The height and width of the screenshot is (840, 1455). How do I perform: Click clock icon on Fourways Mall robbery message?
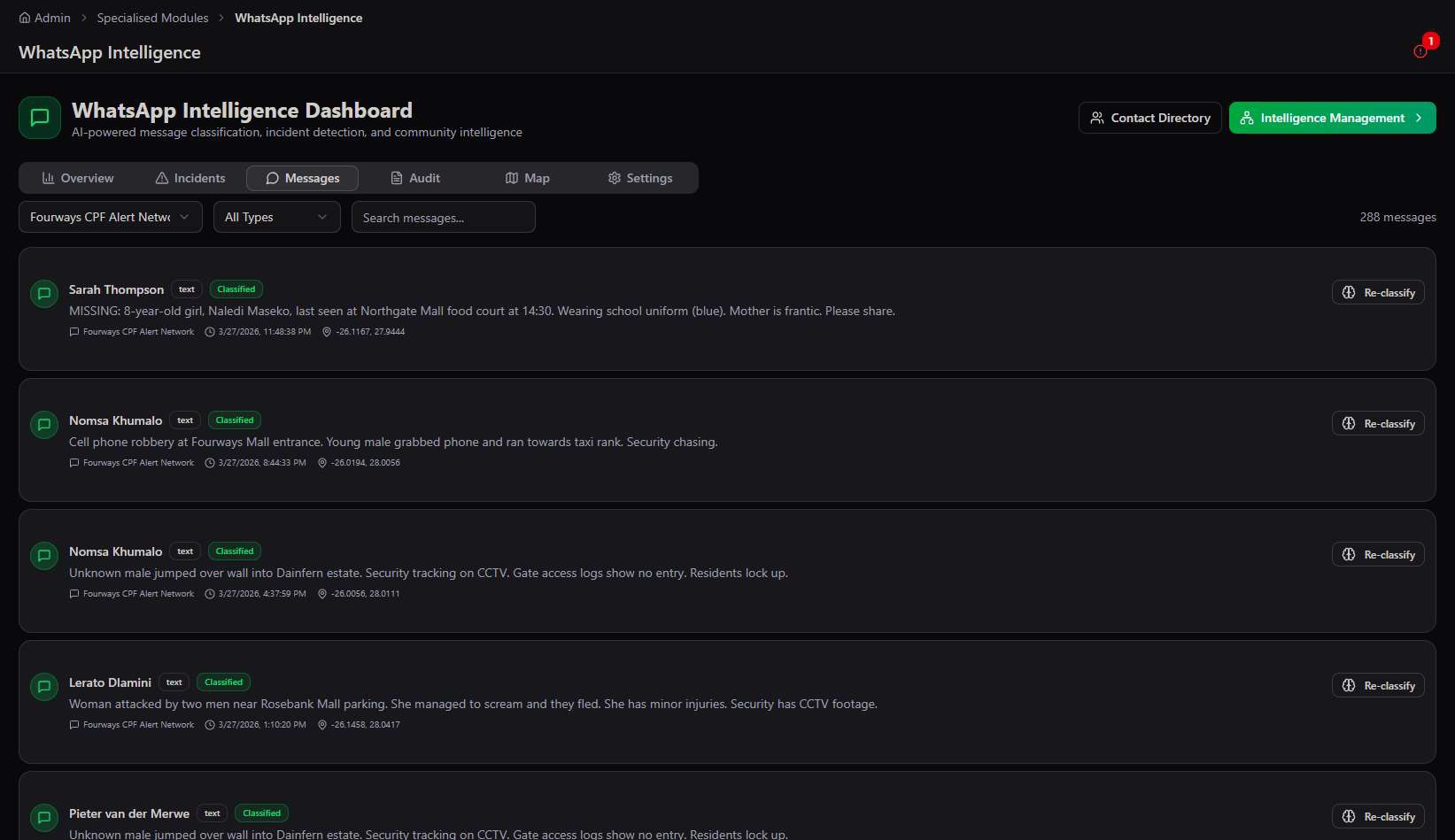pos(210,463)
